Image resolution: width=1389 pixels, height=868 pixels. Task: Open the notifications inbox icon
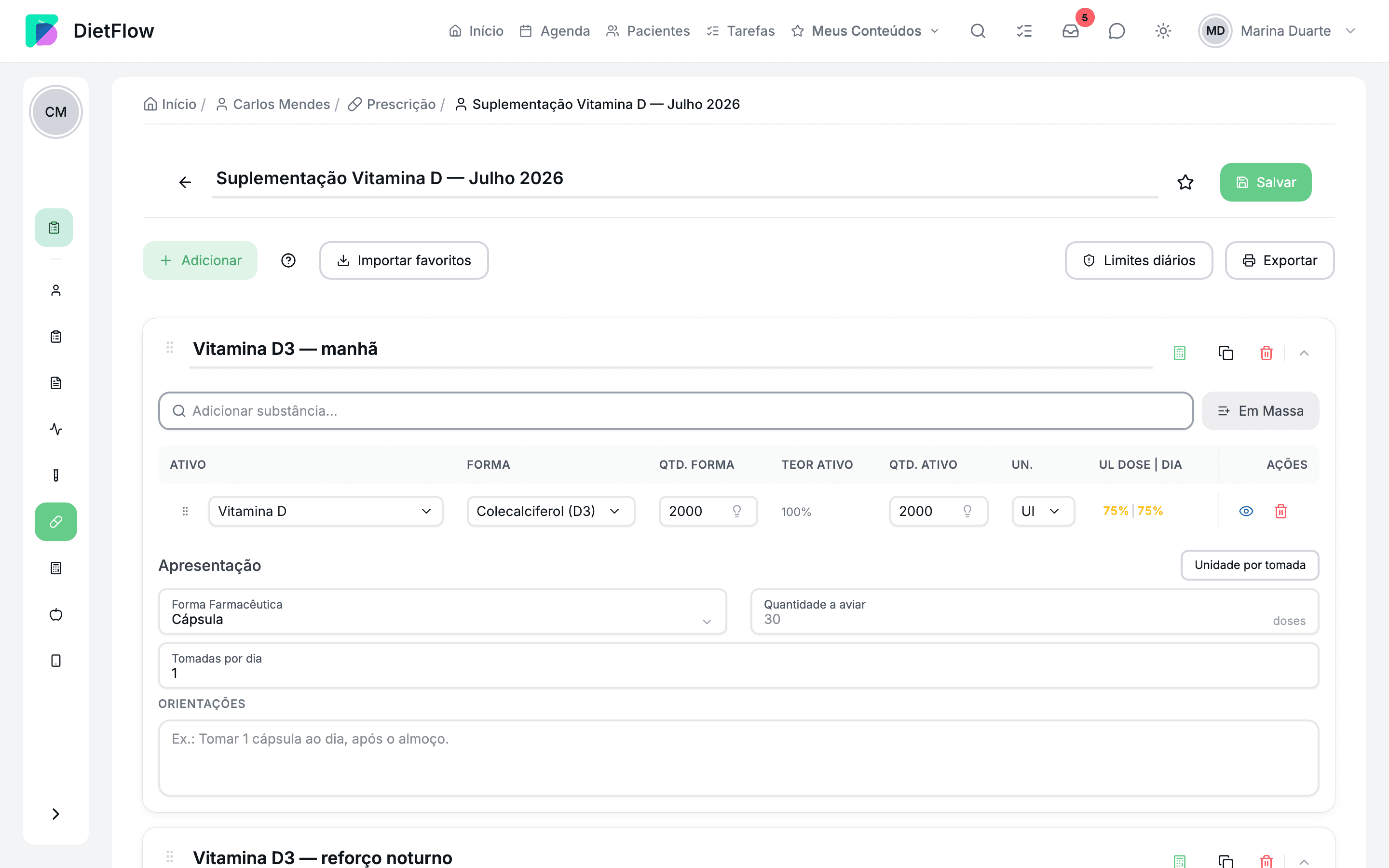1070,31
